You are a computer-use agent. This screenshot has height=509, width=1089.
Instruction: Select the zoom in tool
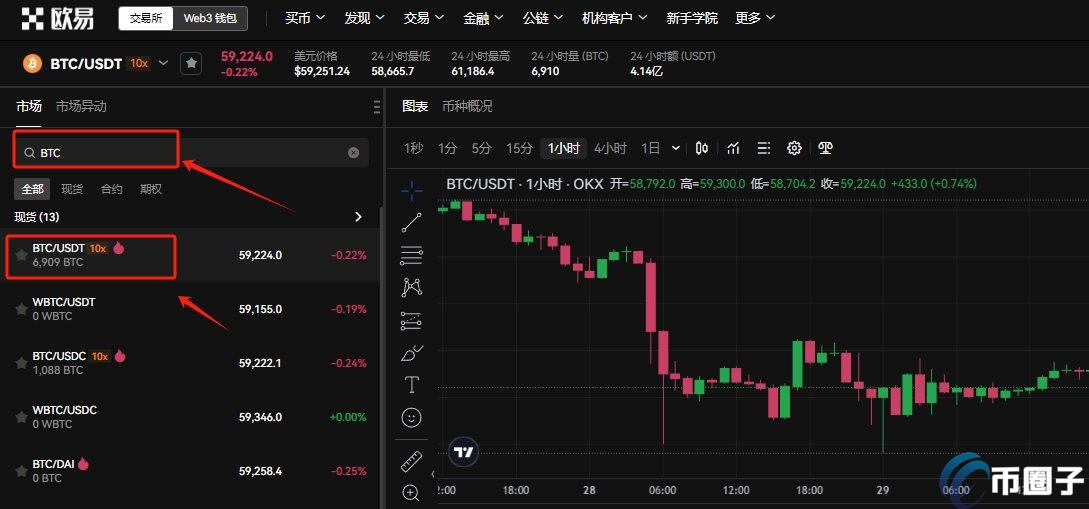[412, 494]
